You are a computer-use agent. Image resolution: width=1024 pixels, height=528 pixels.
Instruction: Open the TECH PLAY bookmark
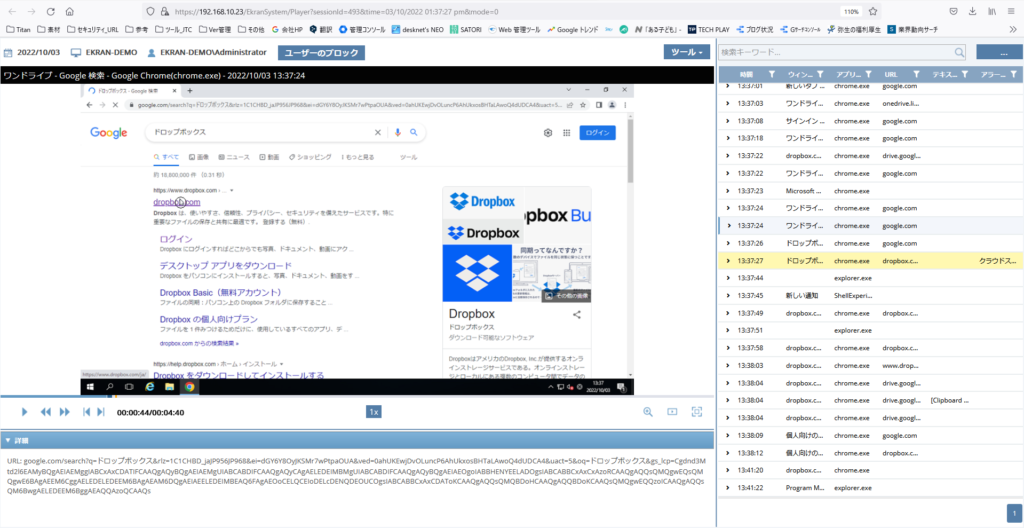(708, 29)
